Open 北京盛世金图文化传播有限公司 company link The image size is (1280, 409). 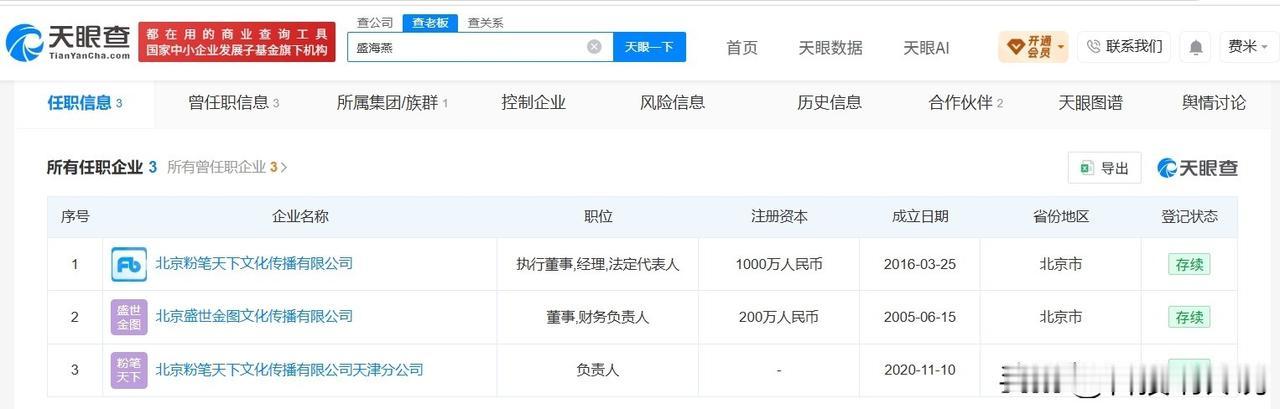pos(254,316)
